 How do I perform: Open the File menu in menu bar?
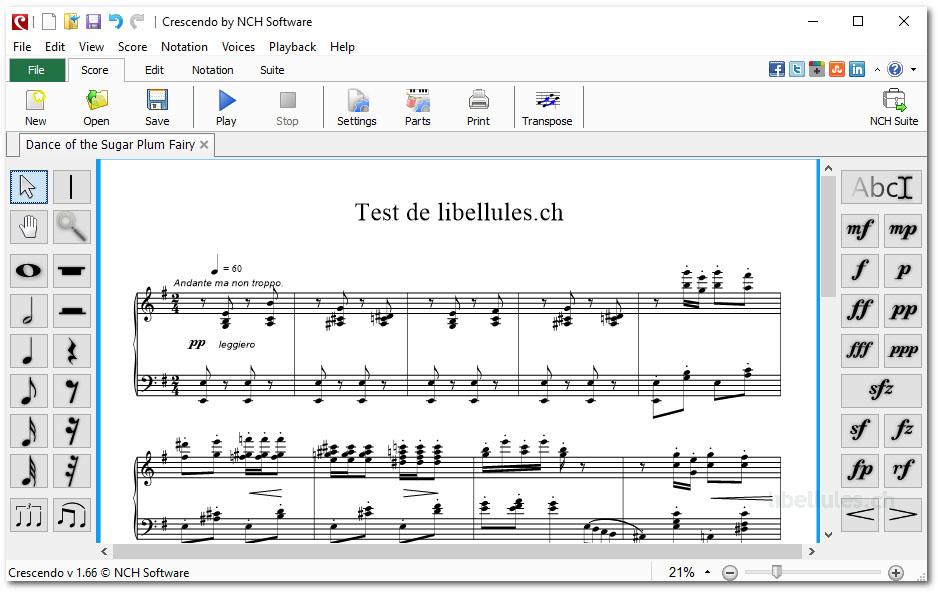pyautogui.click(x=22, y=47)
